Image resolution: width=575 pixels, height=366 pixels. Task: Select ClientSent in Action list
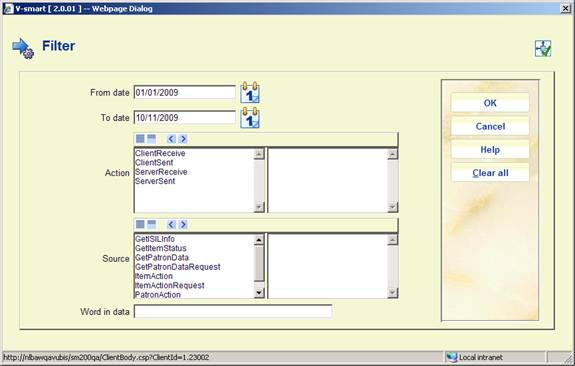pos(154,162)
